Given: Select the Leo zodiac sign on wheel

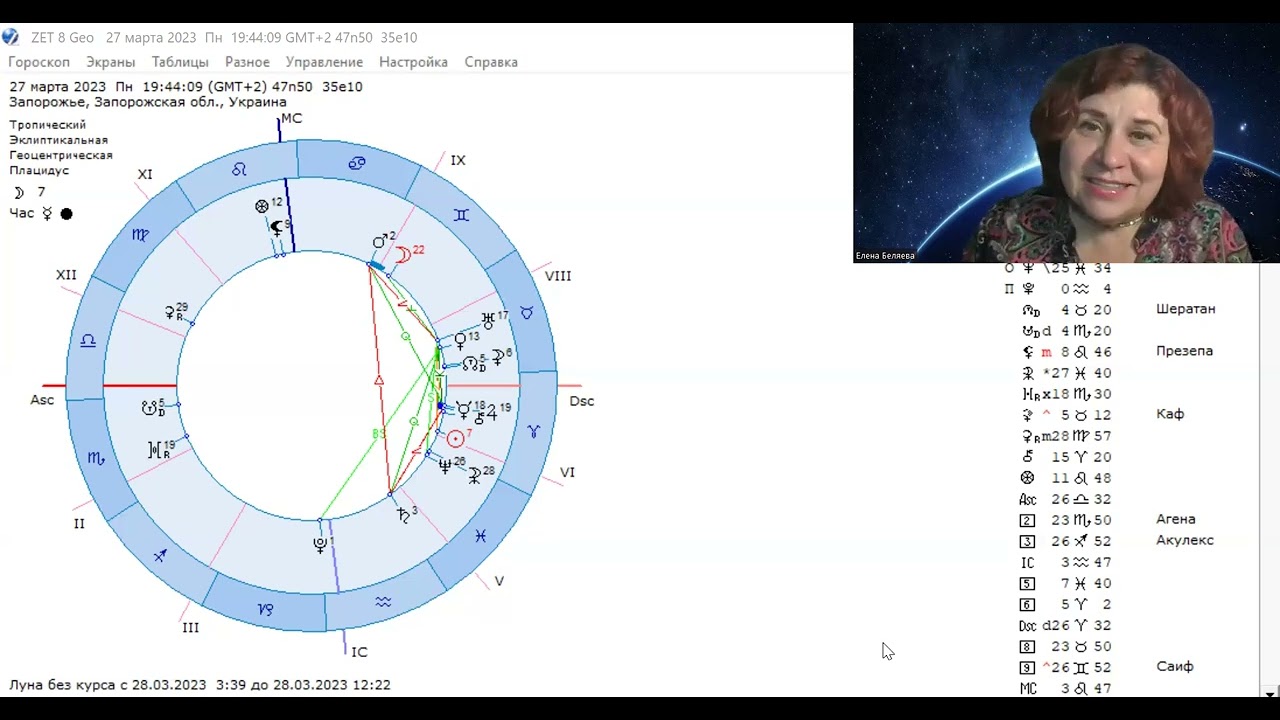Looking at the screenshot, I should click(239, 170).
